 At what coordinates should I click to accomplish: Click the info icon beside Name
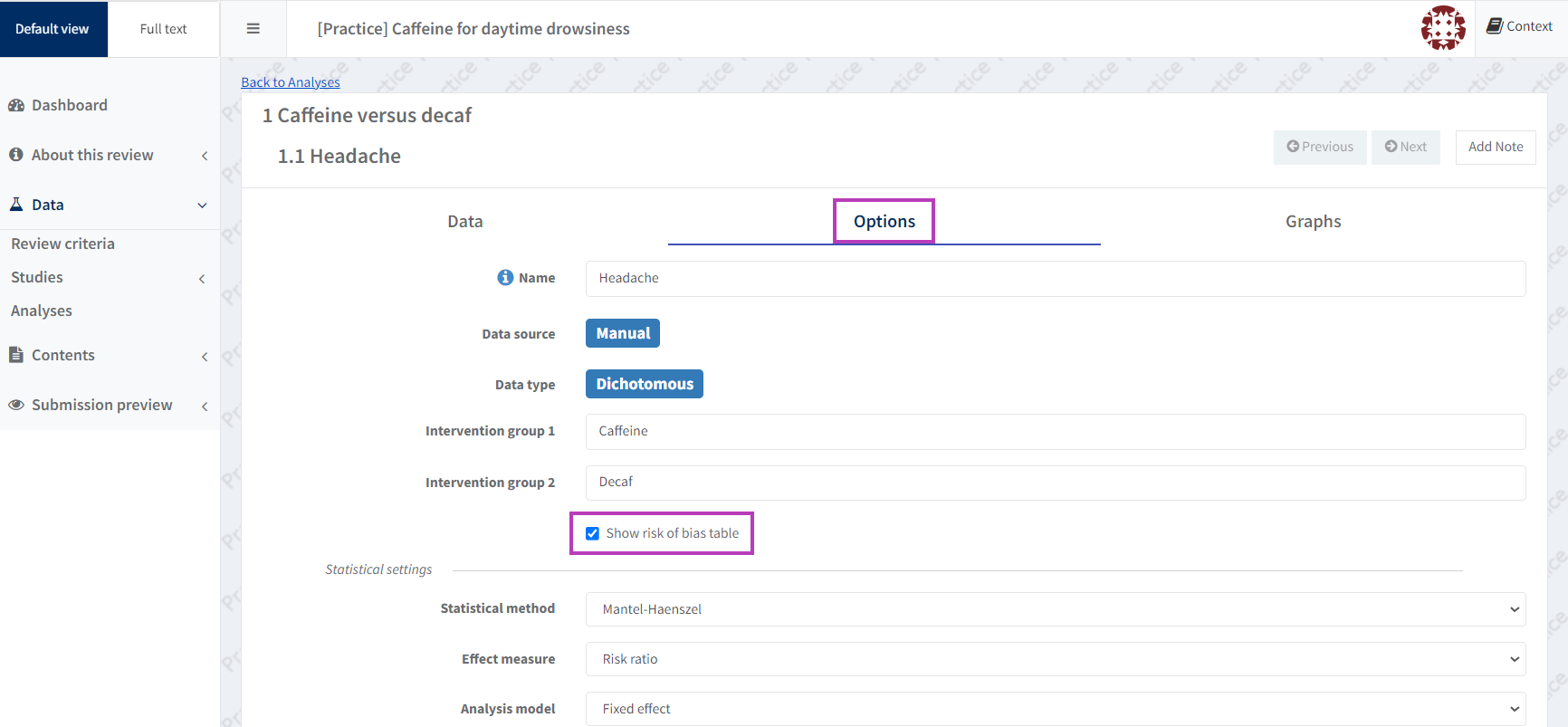[x=505, y=278]
